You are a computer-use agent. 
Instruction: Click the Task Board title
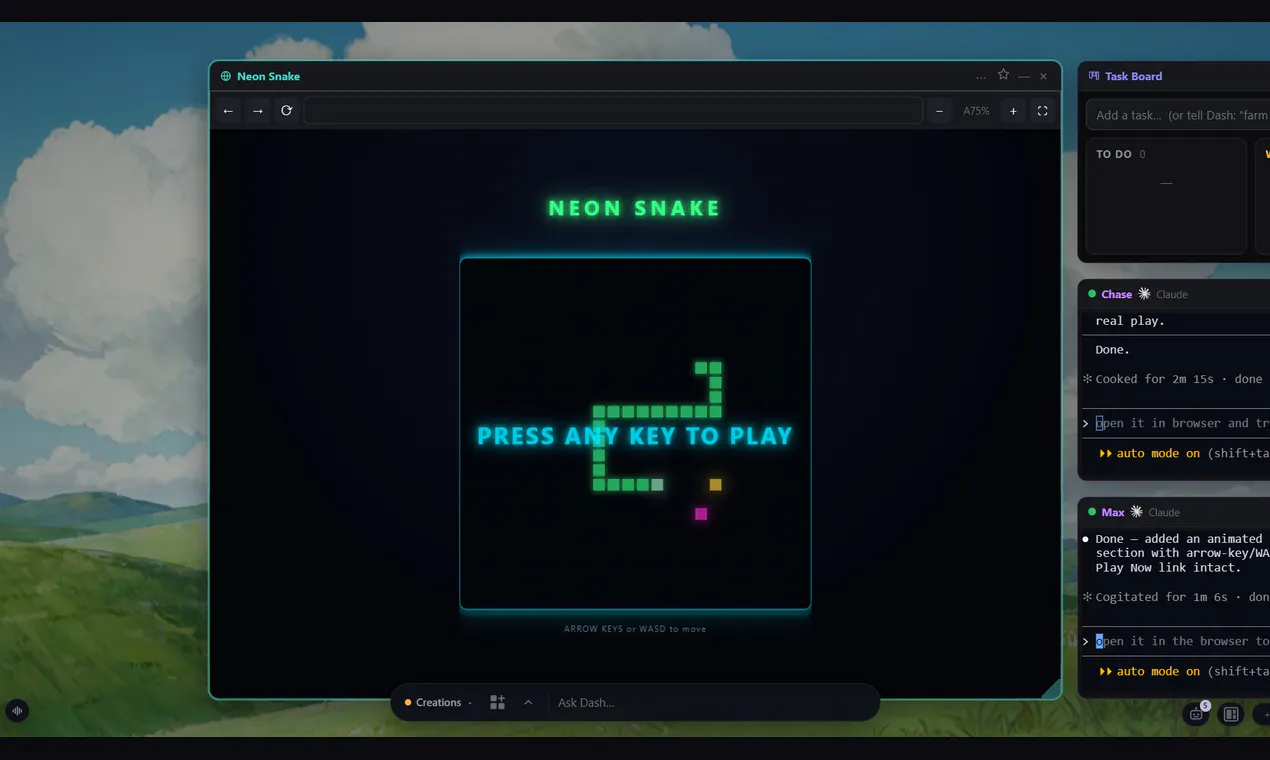click(x=1133, y=76)
